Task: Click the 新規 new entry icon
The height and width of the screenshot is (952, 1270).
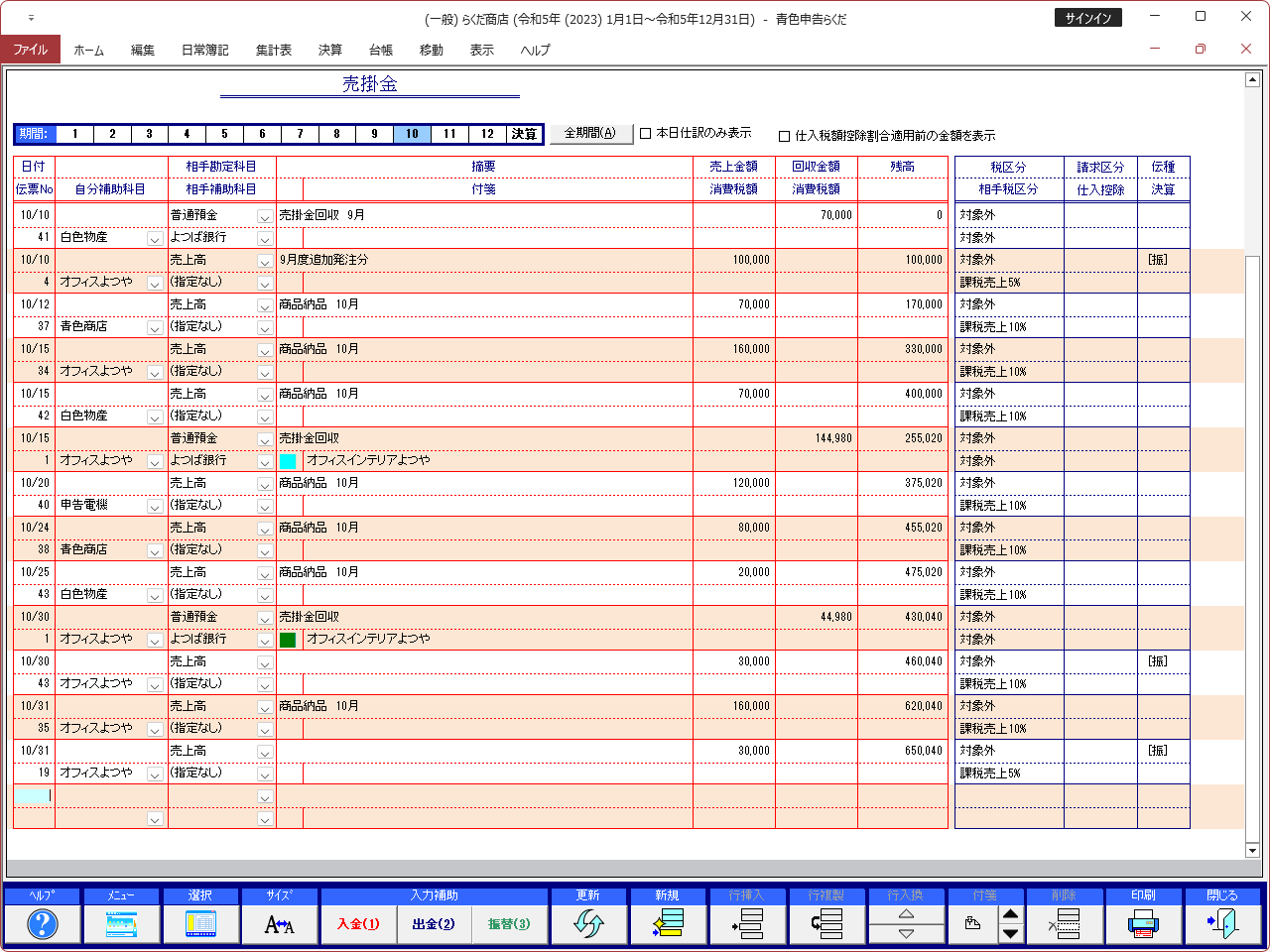Action: [668, 924]
